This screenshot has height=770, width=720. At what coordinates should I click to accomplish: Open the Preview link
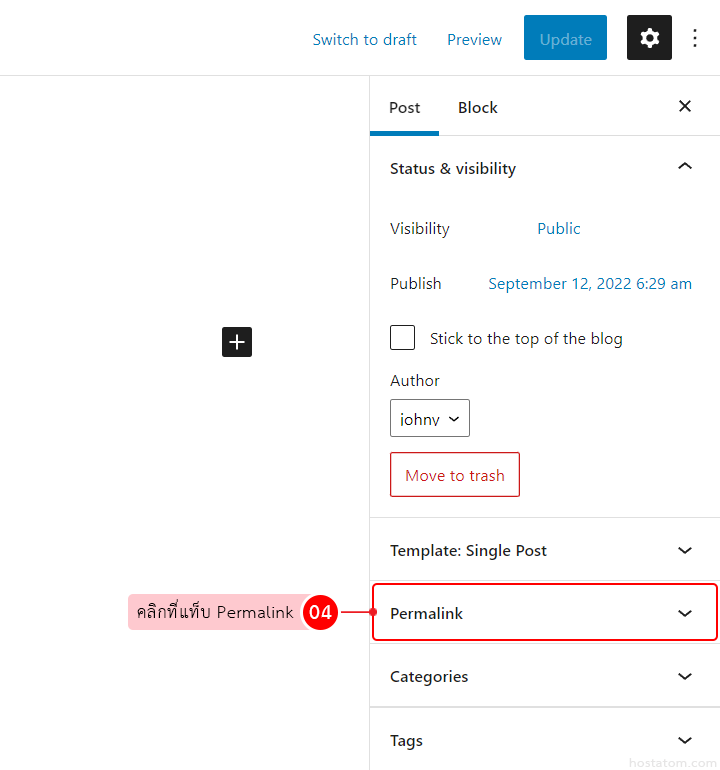(474, 39)
